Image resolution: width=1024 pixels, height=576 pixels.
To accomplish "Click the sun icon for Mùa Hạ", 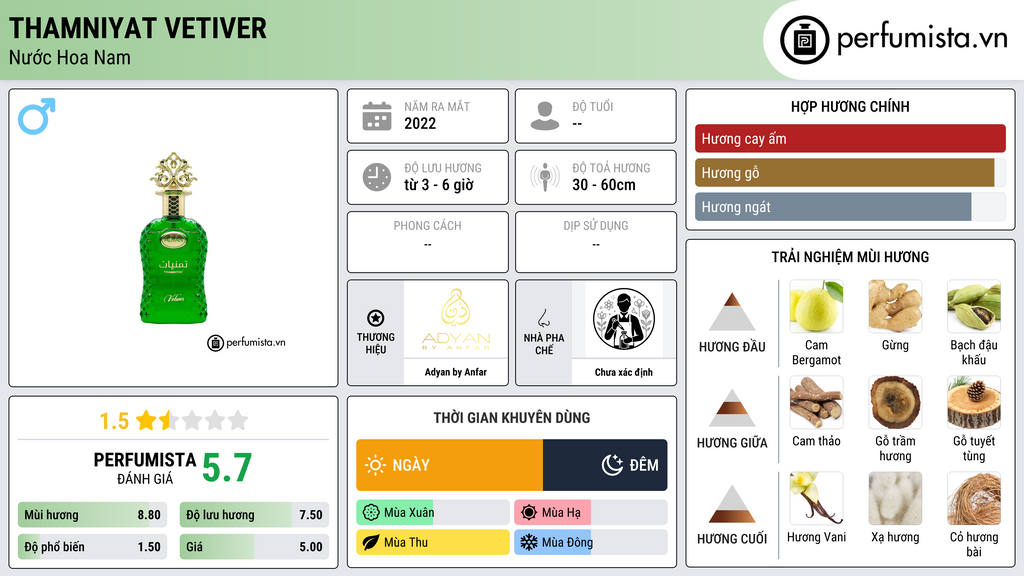I will coord(529,513).
